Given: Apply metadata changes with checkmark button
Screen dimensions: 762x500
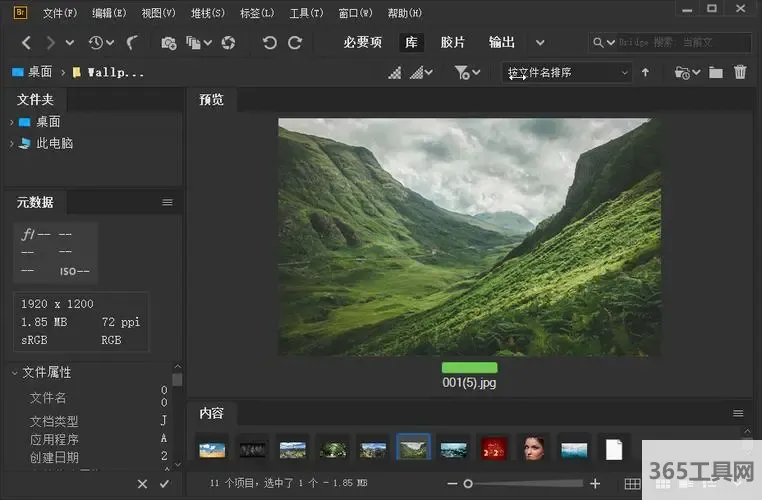Looking at the screenshot, I should coord(165,484).
